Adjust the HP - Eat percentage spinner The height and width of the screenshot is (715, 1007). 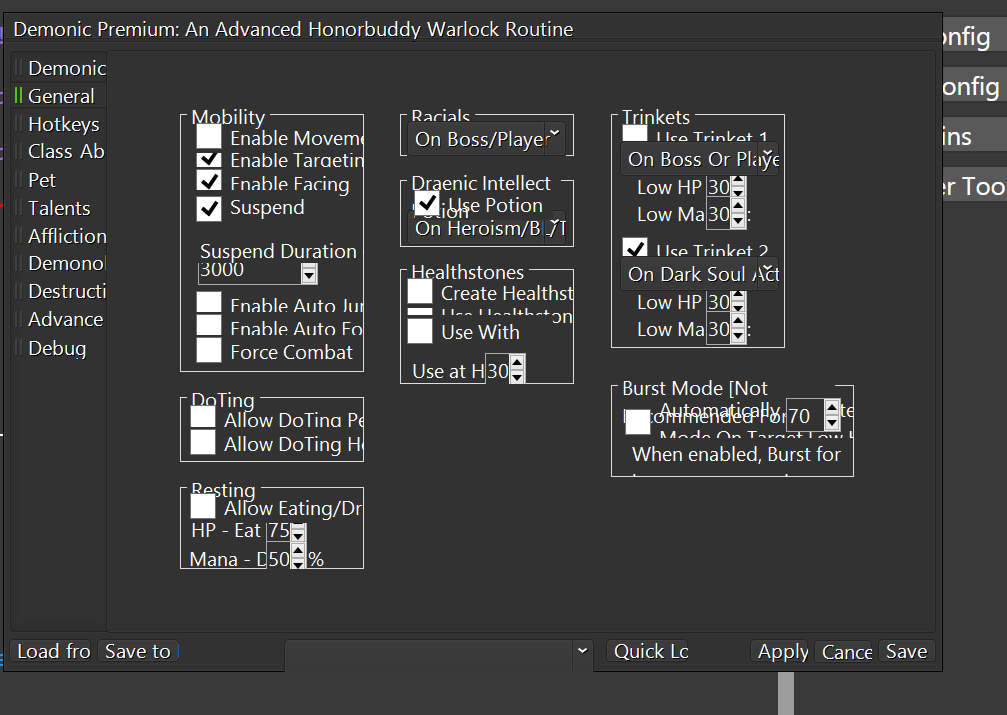pos(298,532)
